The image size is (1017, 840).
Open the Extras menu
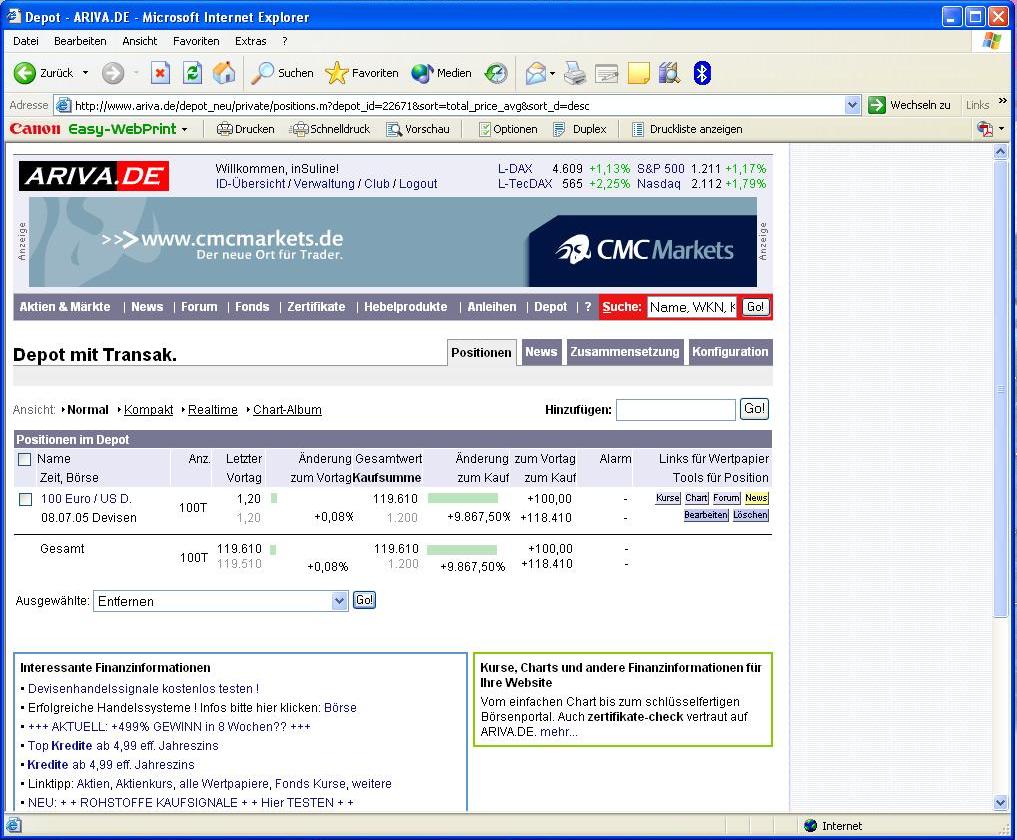[x=250, y=41]
